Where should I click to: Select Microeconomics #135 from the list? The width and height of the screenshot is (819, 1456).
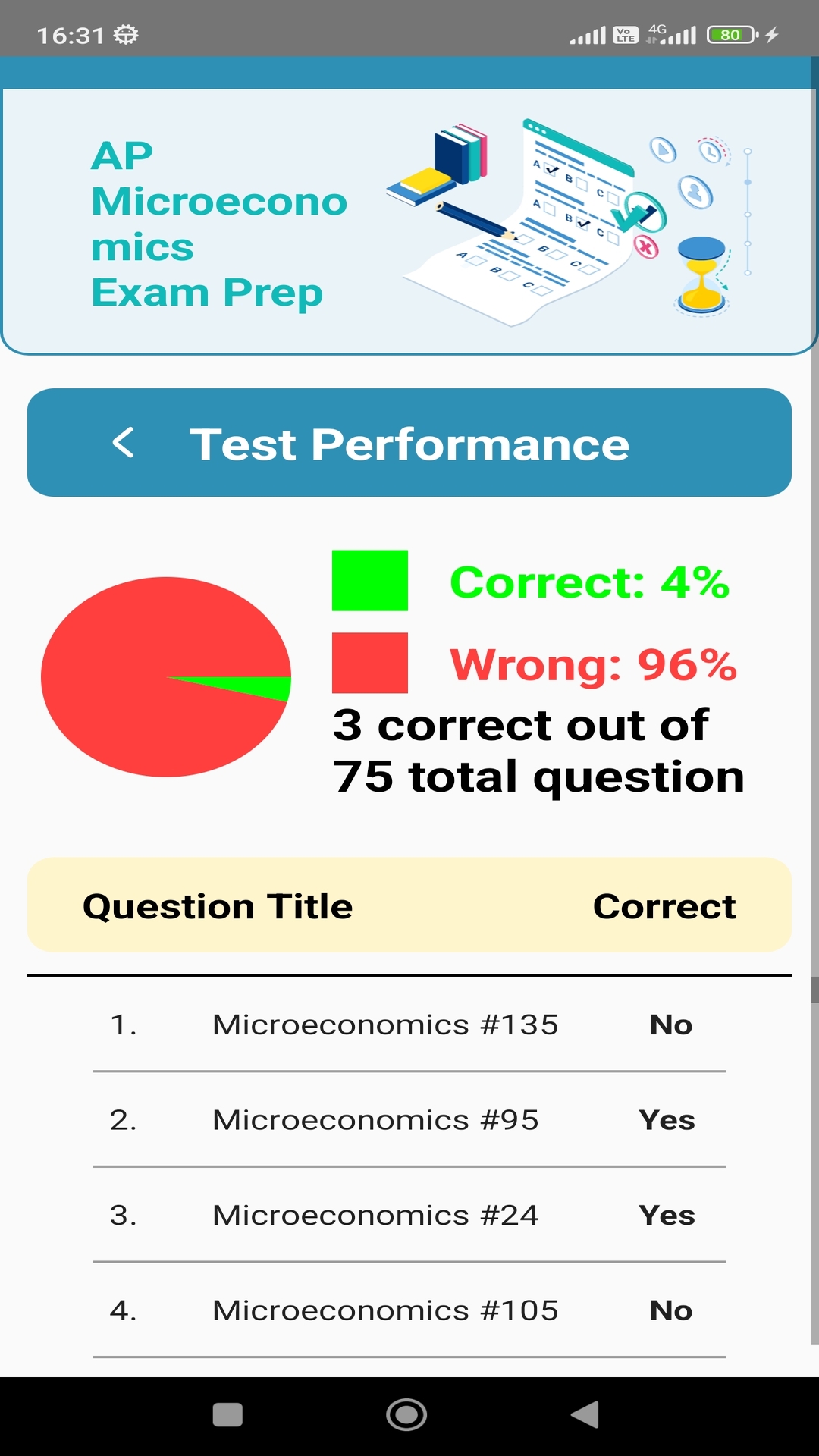(385, 1024)
